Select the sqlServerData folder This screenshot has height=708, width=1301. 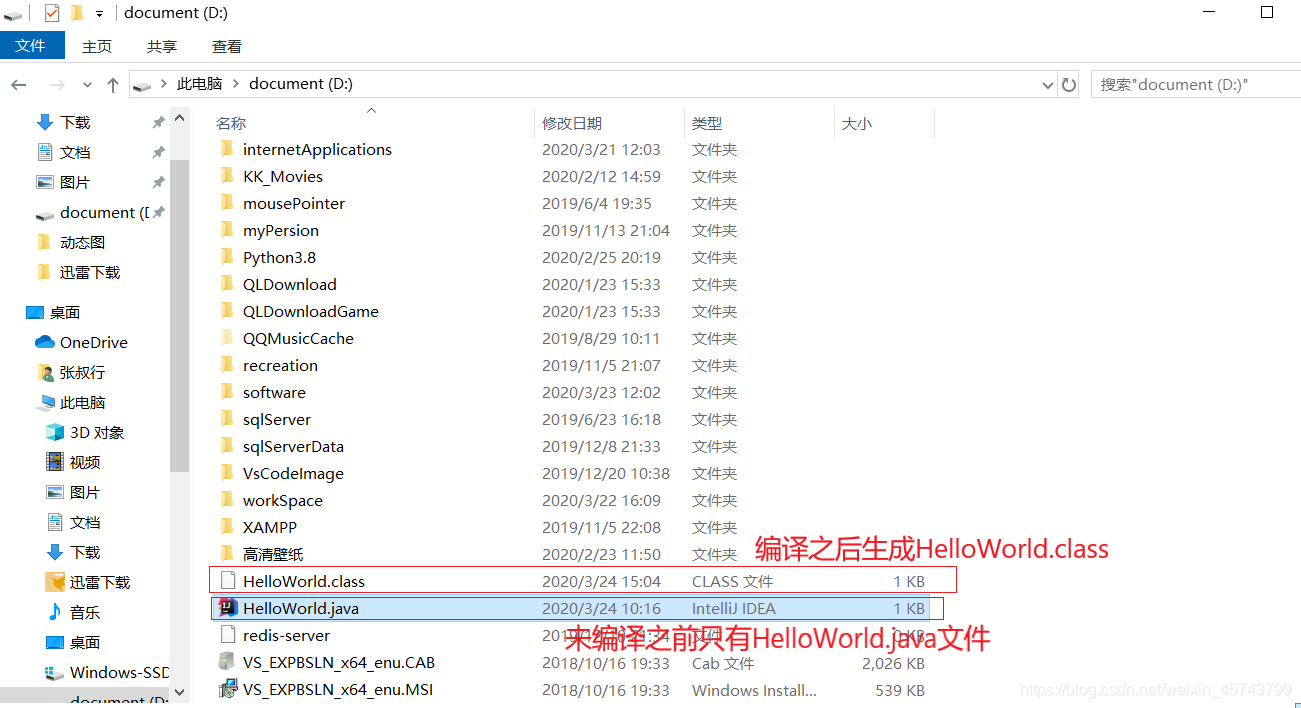point(293,447)
